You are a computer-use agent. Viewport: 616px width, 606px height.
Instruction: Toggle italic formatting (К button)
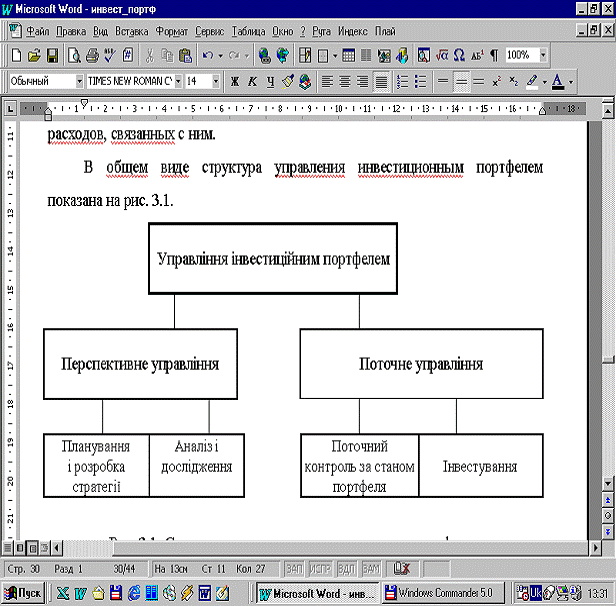[253, 81]
